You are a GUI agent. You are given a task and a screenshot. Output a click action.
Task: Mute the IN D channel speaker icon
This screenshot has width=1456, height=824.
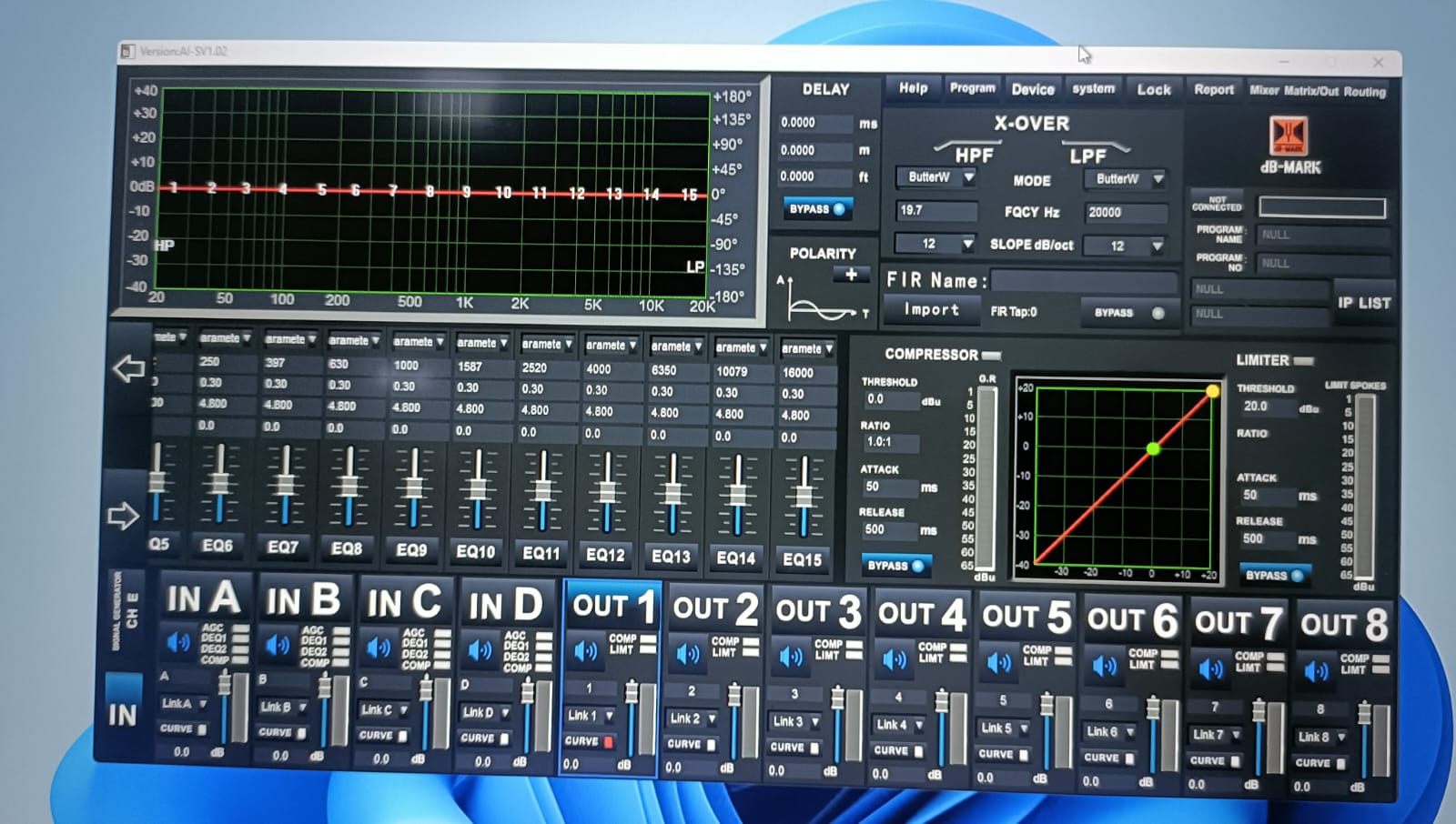pos(480,649)
